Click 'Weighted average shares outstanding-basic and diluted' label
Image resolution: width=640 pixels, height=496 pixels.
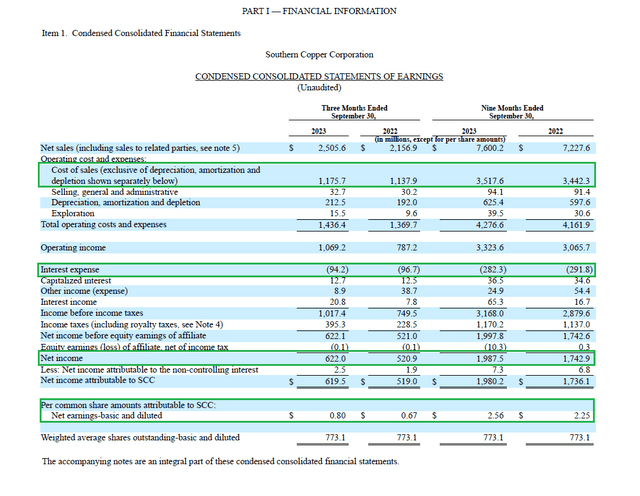point(140,438)
